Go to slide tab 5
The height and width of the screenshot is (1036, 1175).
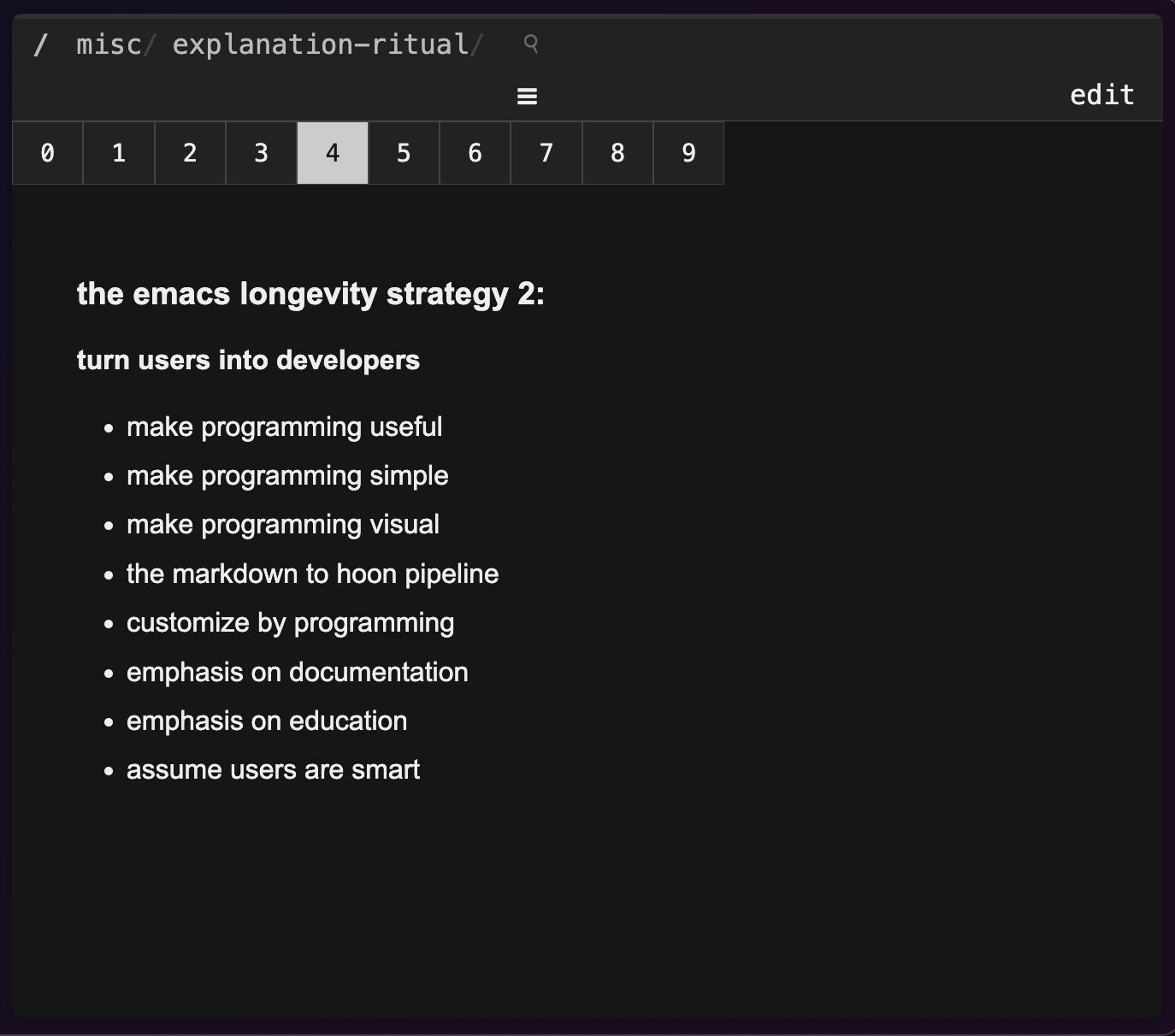[404, 153]
